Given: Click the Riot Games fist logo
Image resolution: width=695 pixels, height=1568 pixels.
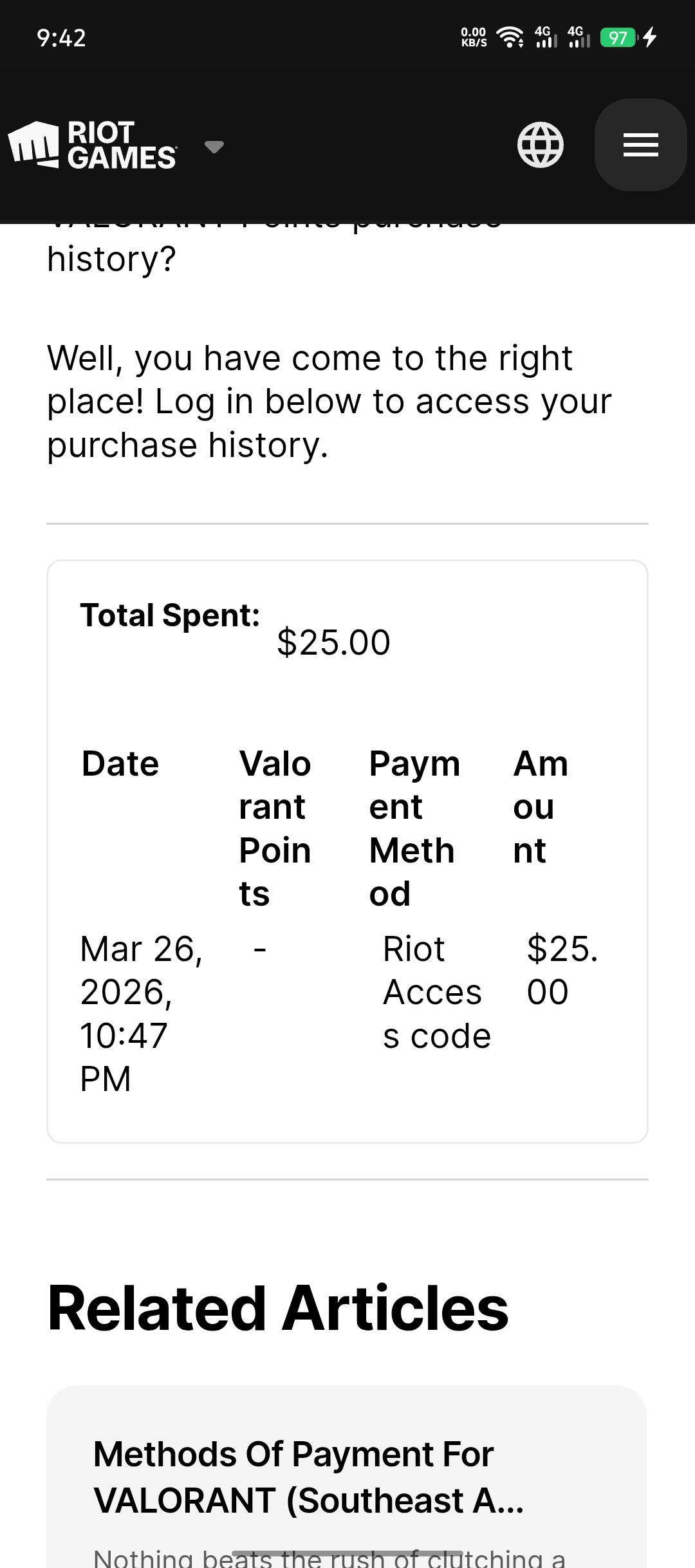Looking at the screenshot, I should coord(33,144).
